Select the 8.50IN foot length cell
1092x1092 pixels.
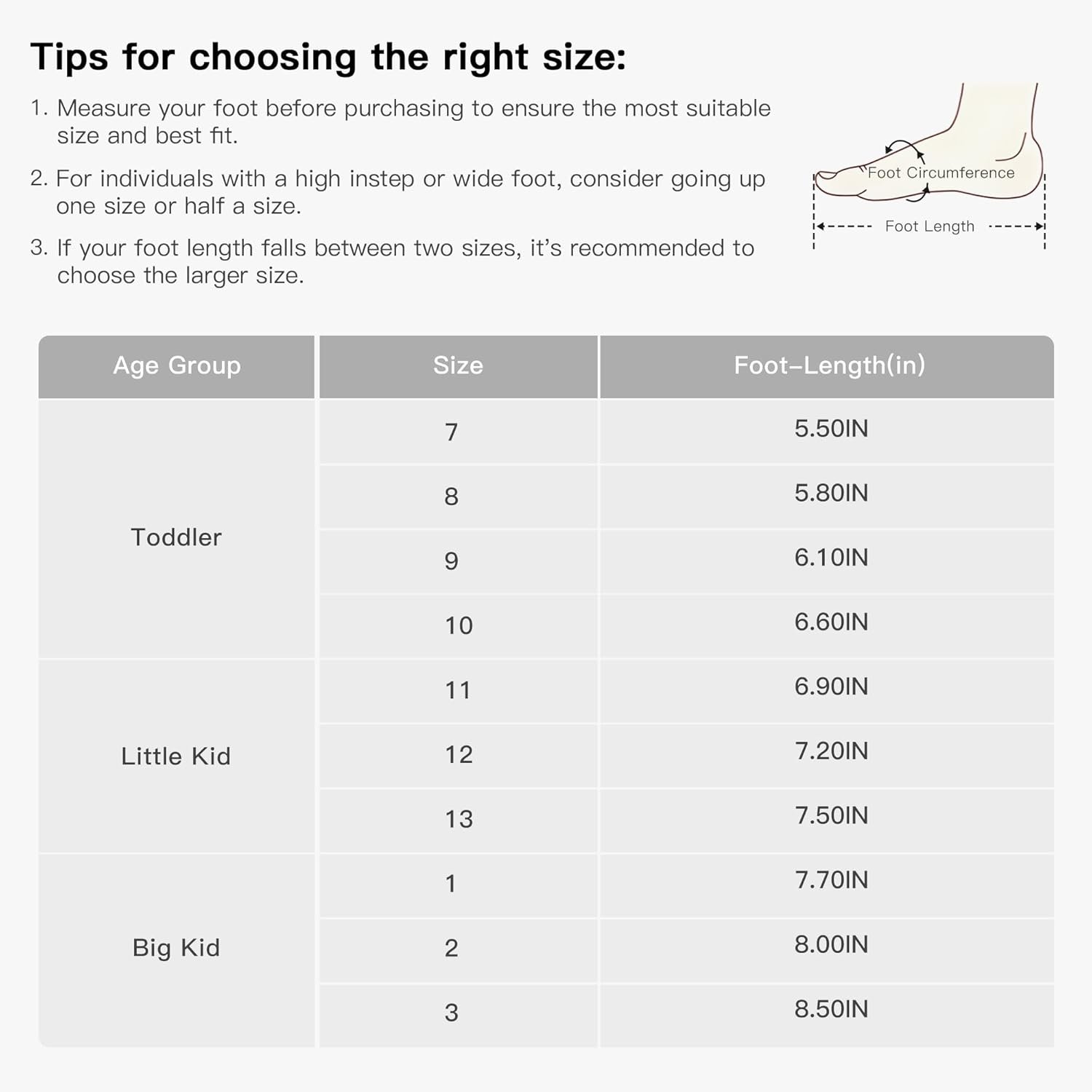coord(831,1009)
